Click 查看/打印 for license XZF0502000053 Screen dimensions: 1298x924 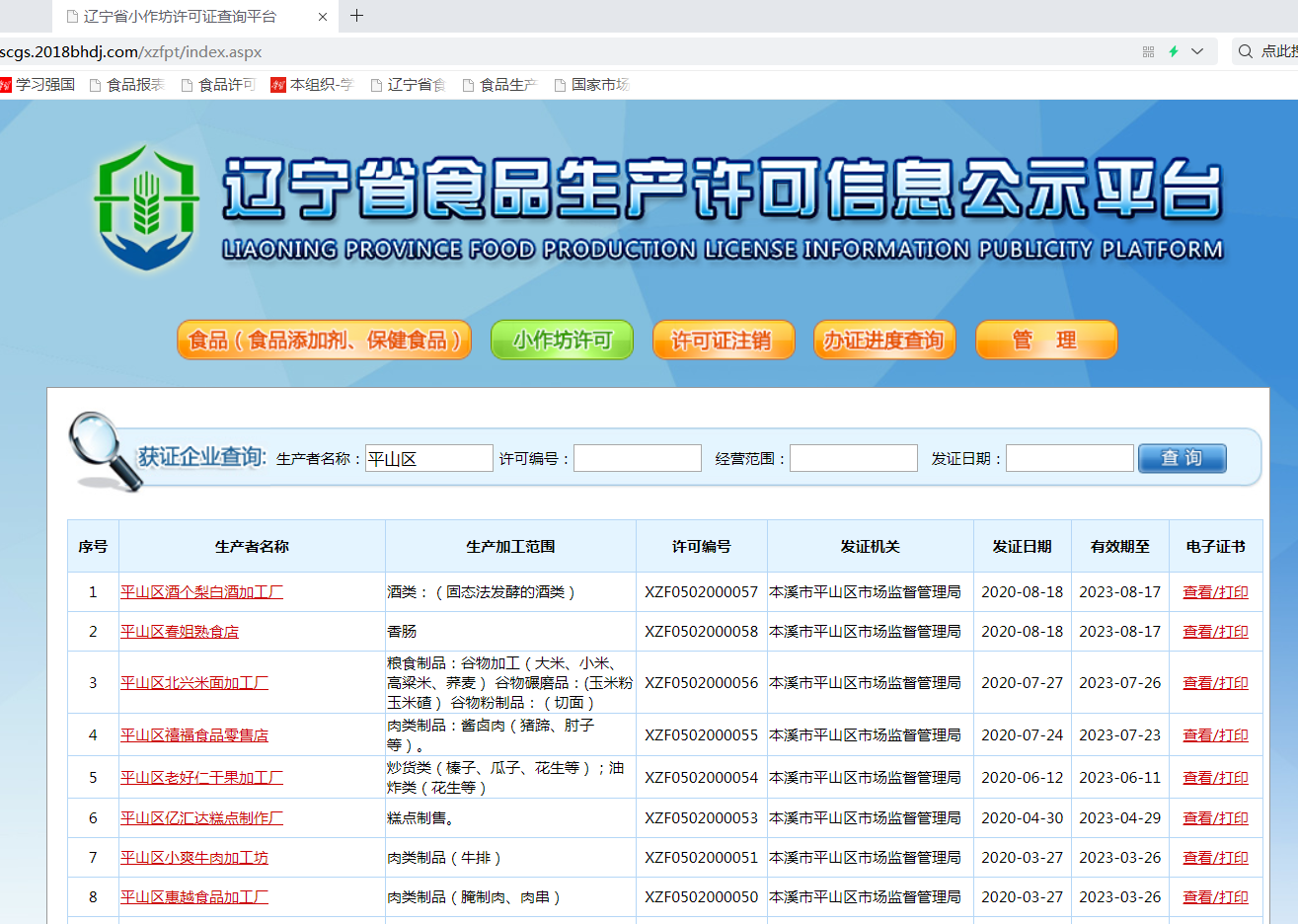(x=1215, y=818)
